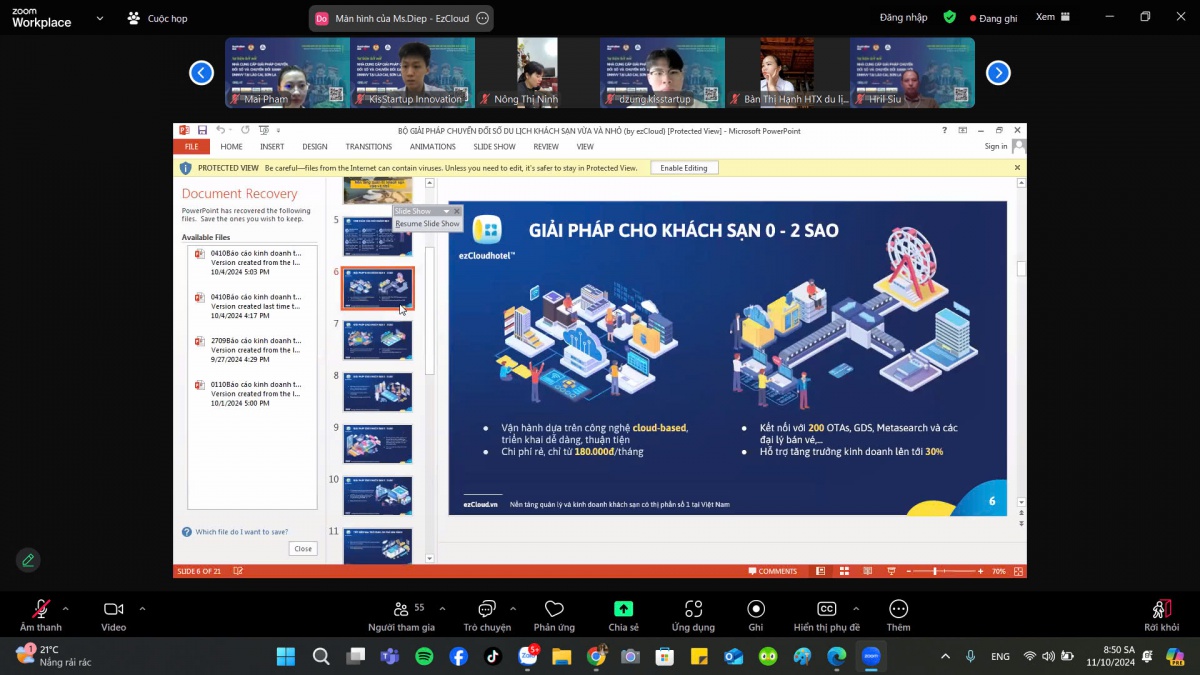This screenshot has height=675, width=1200.
Task: Click Đăng nhập sign-in link
Action: (903, 17)
